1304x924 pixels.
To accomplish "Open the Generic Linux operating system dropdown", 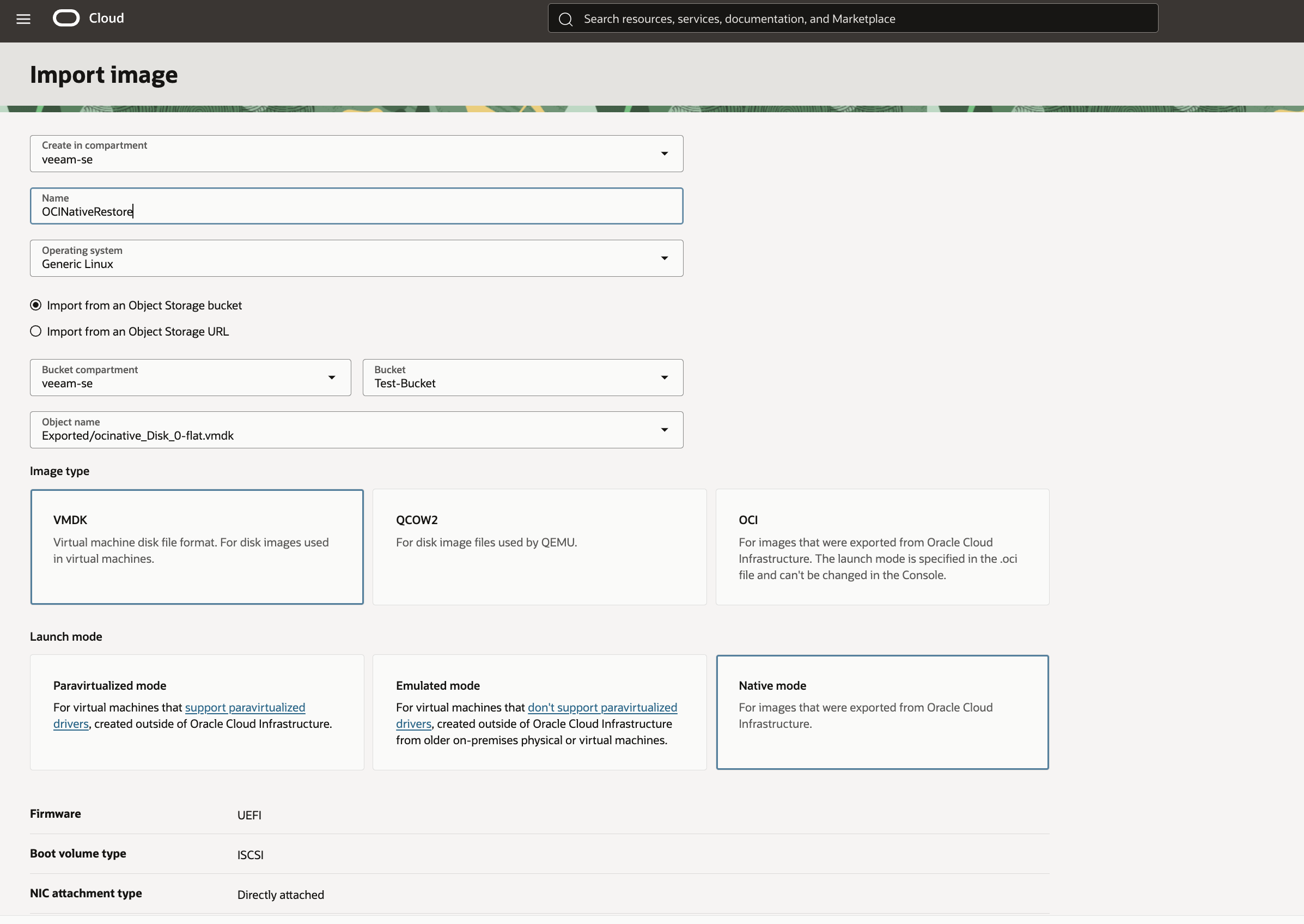I will 341,259.
